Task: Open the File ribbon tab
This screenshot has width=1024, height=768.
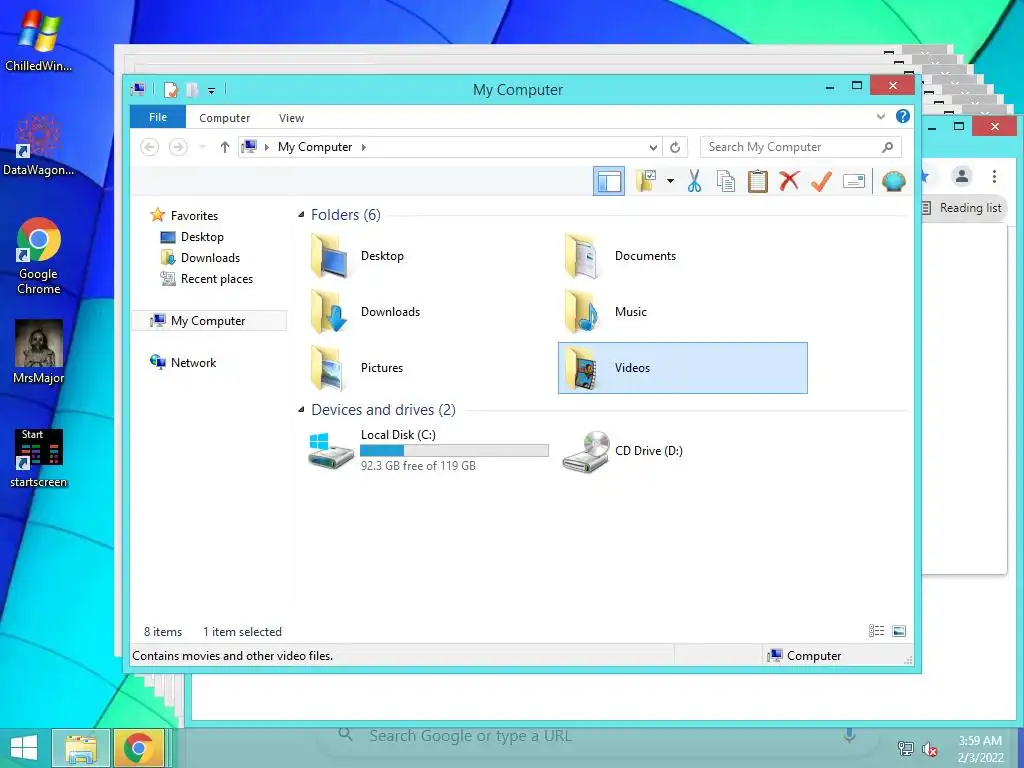Action: [158, 117]
